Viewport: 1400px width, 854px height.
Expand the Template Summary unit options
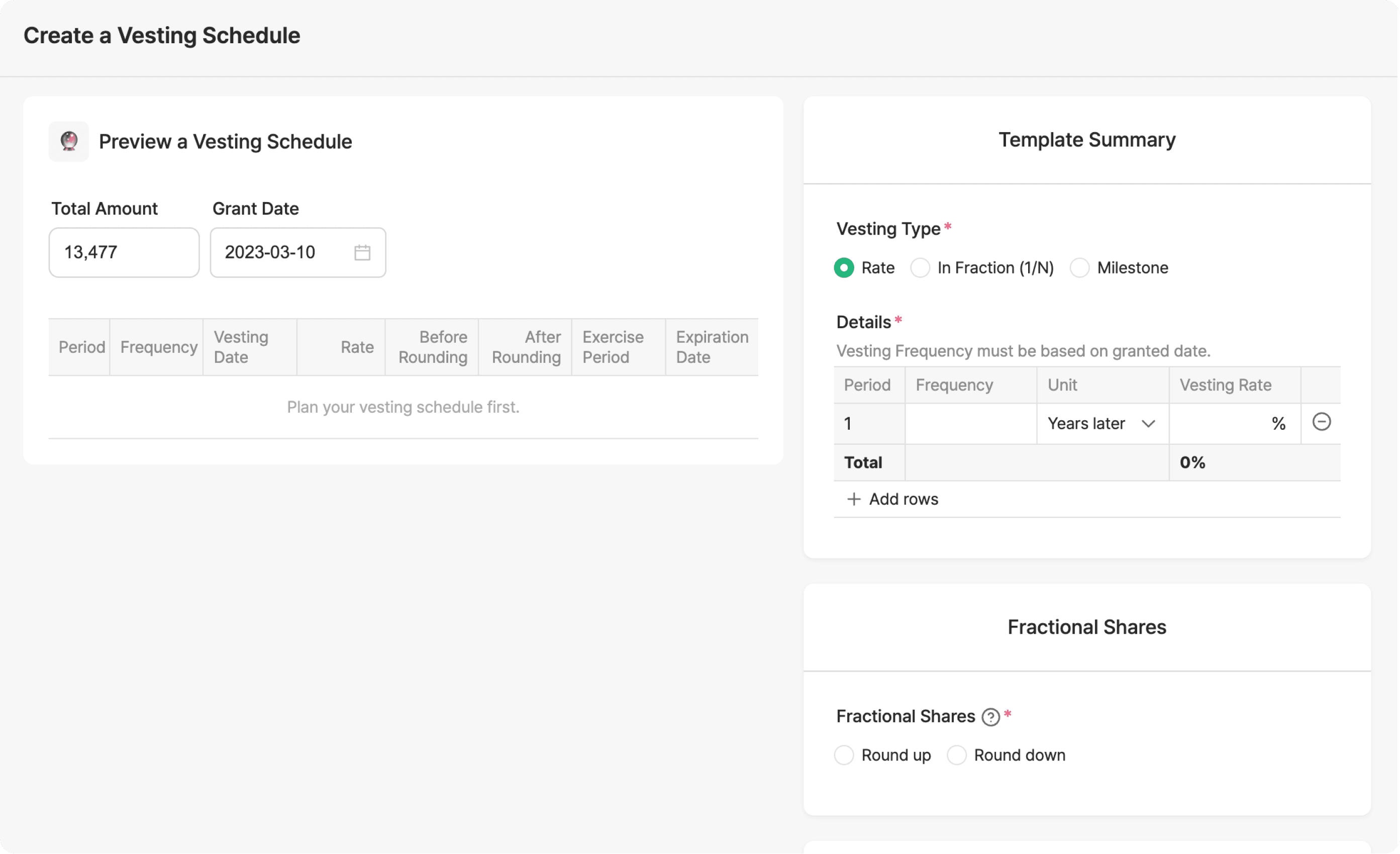click(x=1101, y=423)
